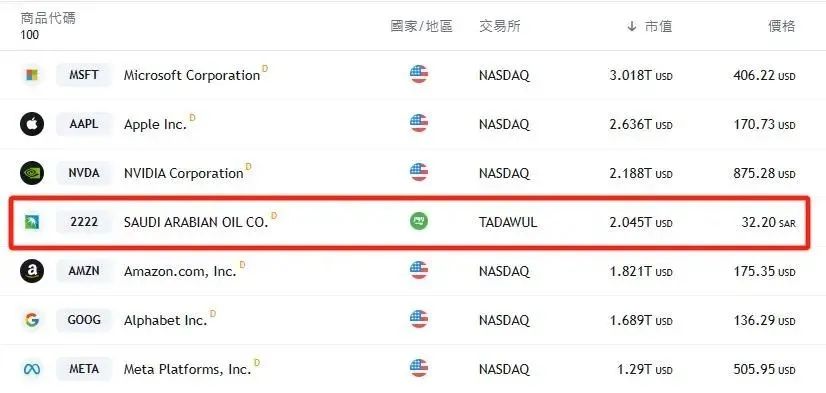
Task: Open the MSFT ticker symbol
Action: coord(84,75)
